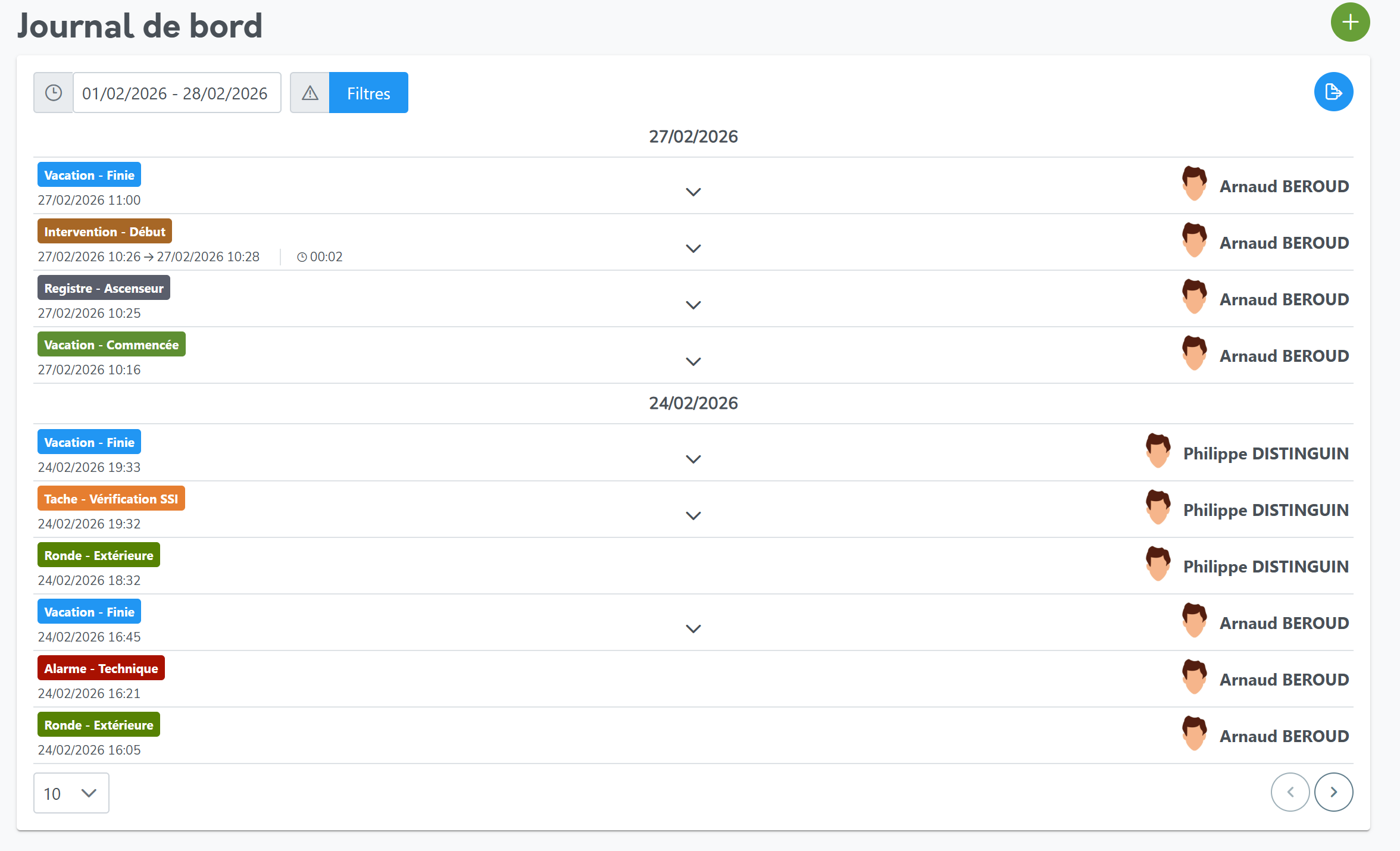Open the Filtres button
Image resolution: width=1400 pixels, height=851 pixels.
(368, 93)
